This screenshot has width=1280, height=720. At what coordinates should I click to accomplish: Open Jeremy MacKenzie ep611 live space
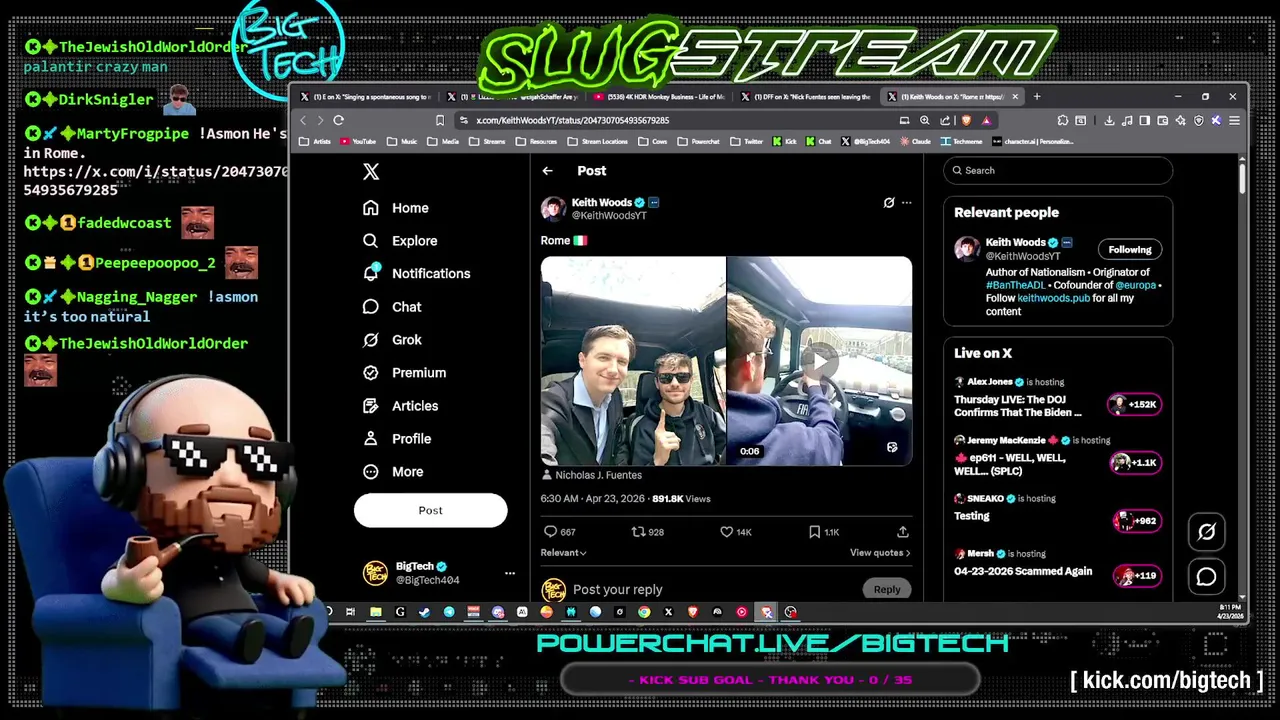pos(1057,457)
